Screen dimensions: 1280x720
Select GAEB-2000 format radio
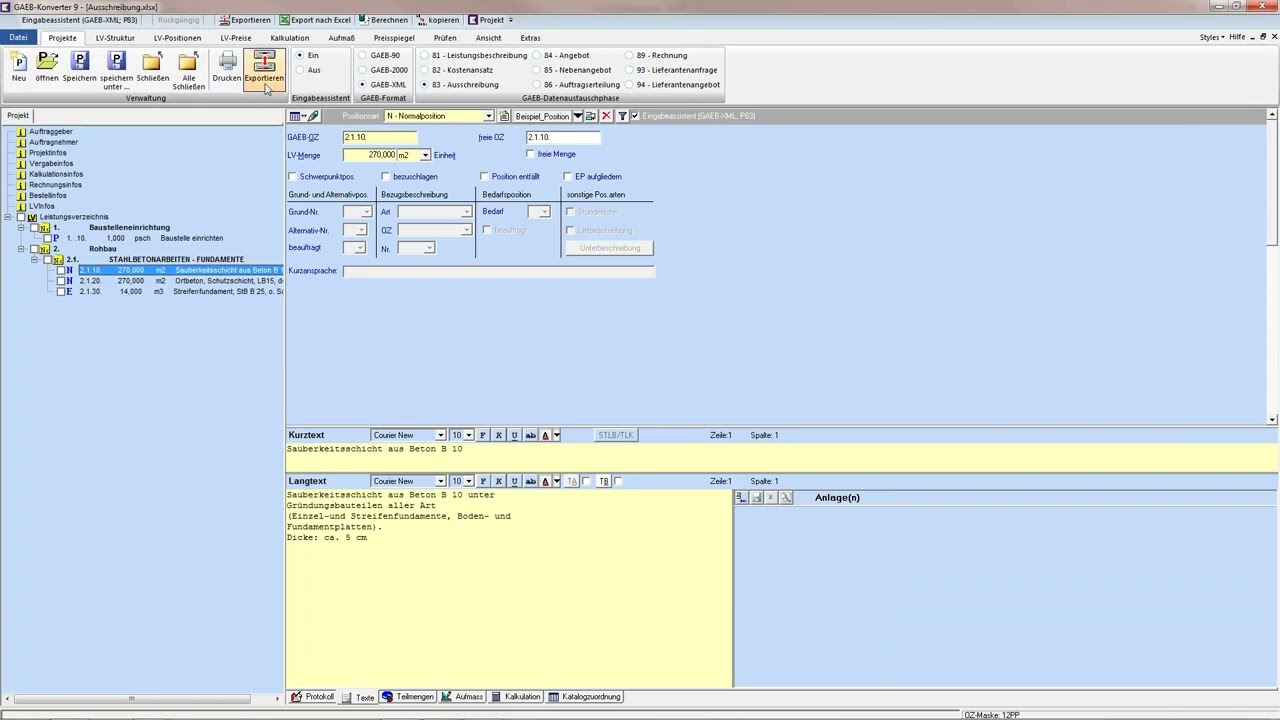pyautogui.click(x=363, y=70)
